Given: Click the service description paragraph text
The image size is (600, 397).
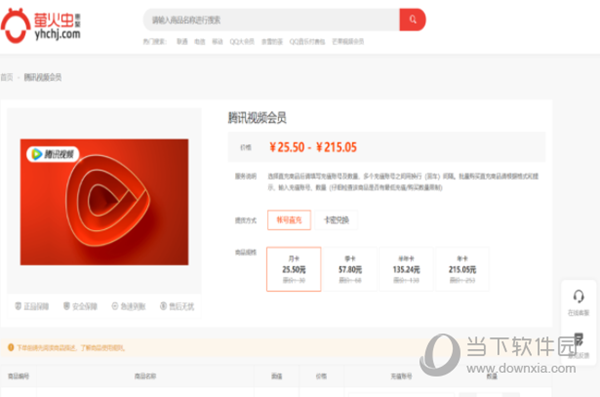Looking at the screenshot, I should click(403, 181).
